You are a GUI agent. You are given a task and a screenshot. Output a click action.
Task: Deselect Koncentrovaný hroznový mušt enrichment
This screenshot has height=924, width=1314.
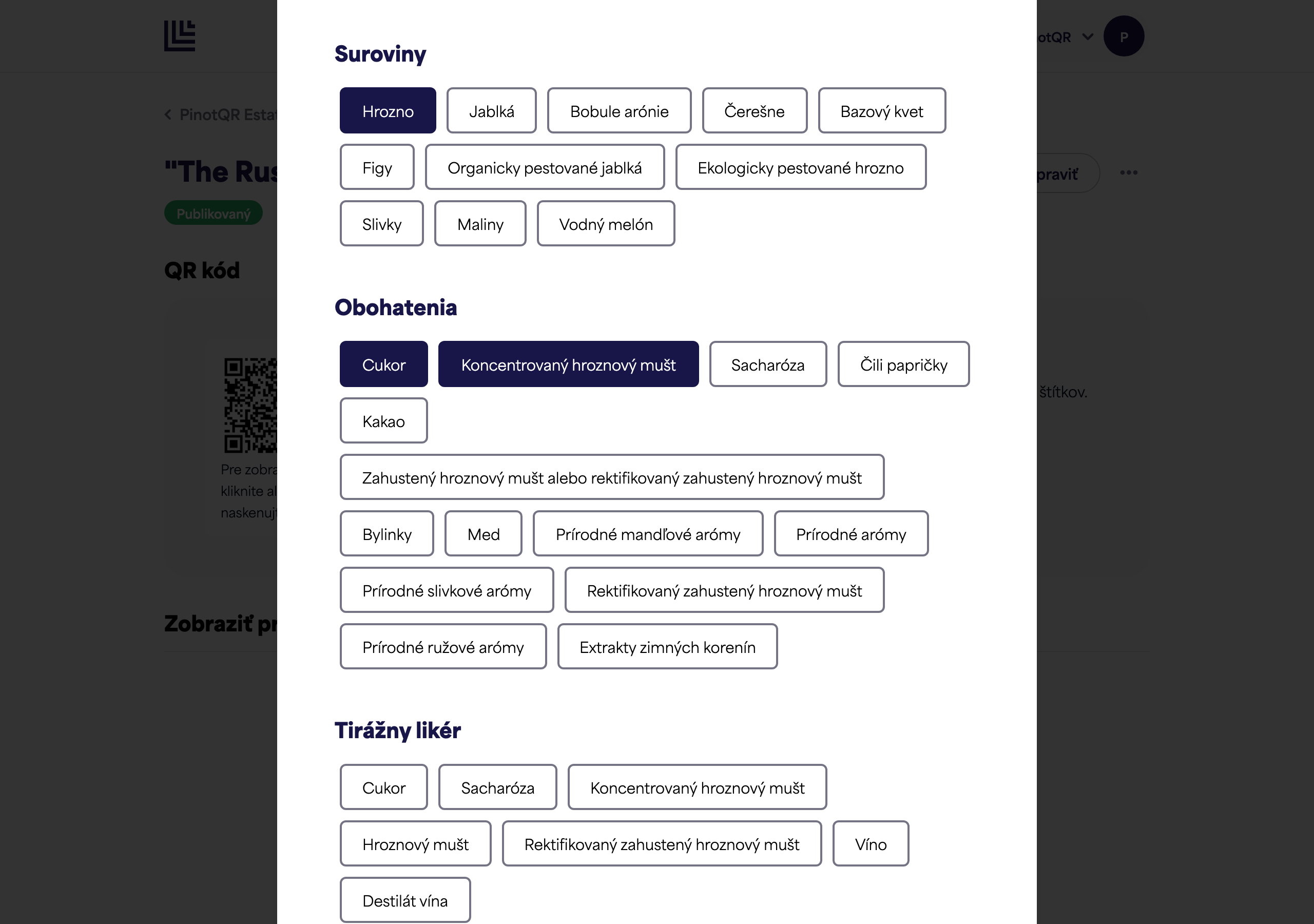pyautogui.click(x=568, y=364)
